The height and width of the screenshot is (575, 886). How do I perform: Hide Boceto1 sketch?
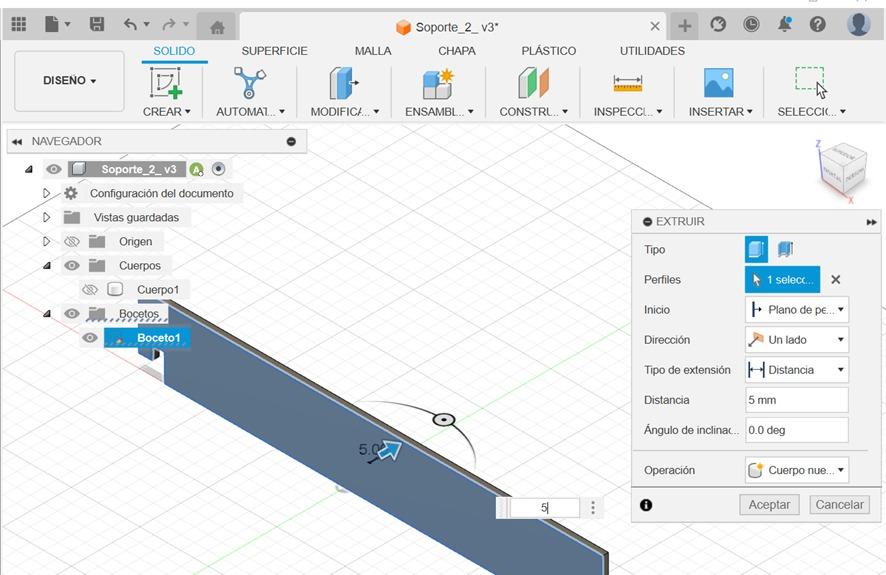(x=90, y=338)
